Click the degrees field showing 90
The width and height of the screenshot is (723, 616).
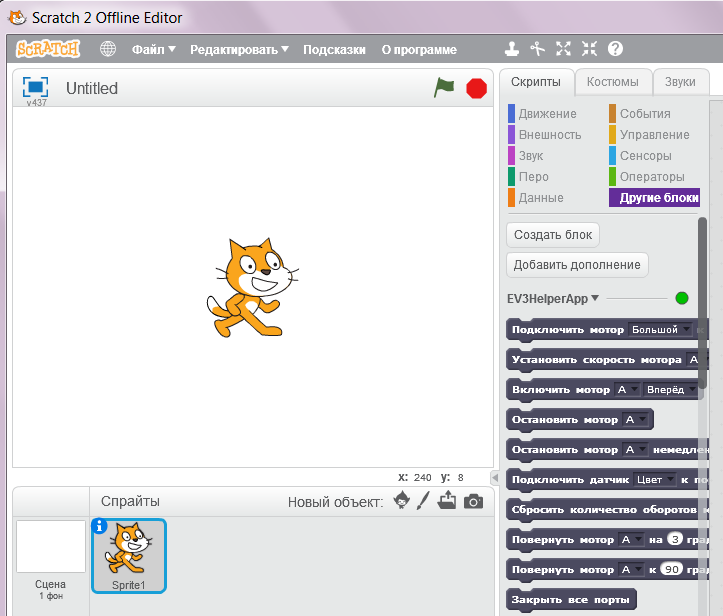click(671, 569)
